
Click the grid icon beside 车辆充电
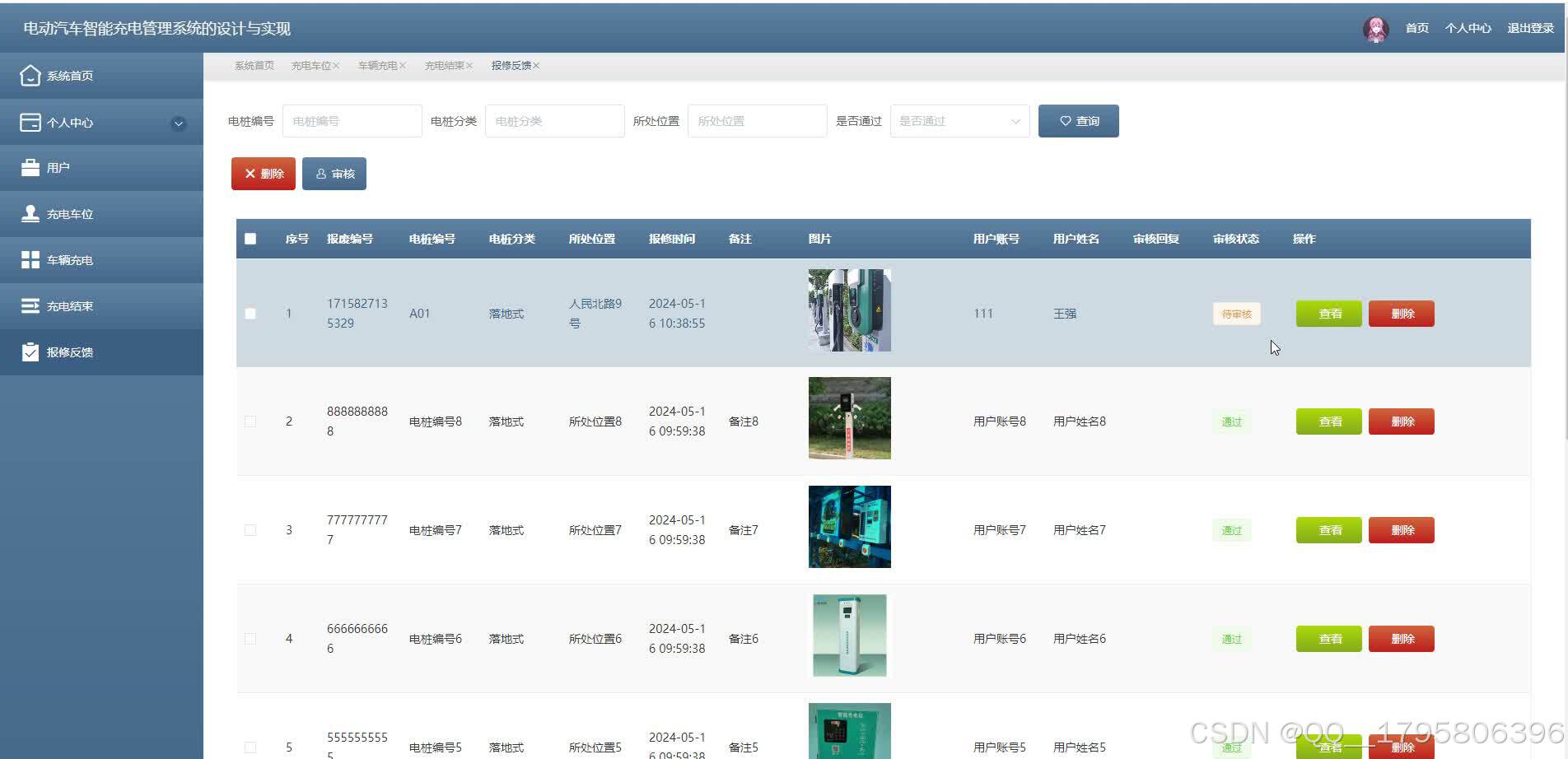[x=30, y=260]
